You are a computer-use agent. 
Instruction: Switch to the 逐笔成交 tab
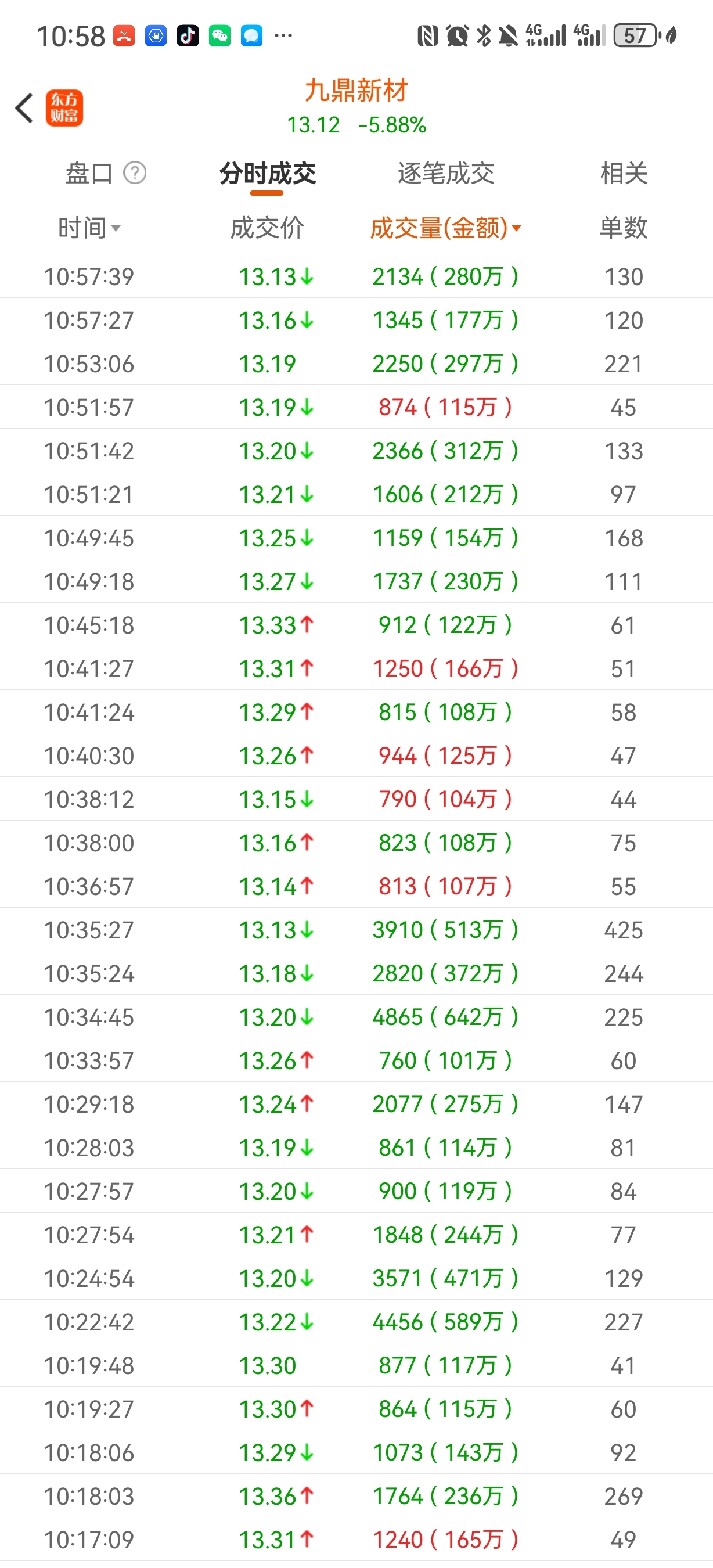coord(446,174)
